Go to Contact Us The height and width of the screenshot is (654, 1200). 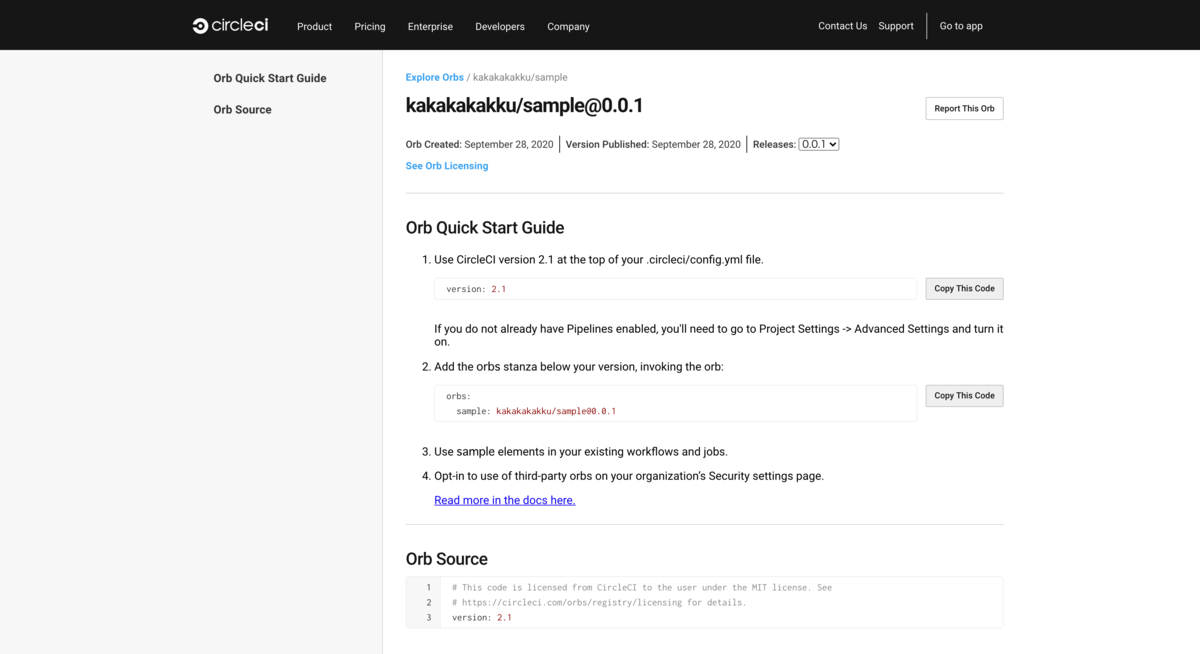tap(843, 26)
